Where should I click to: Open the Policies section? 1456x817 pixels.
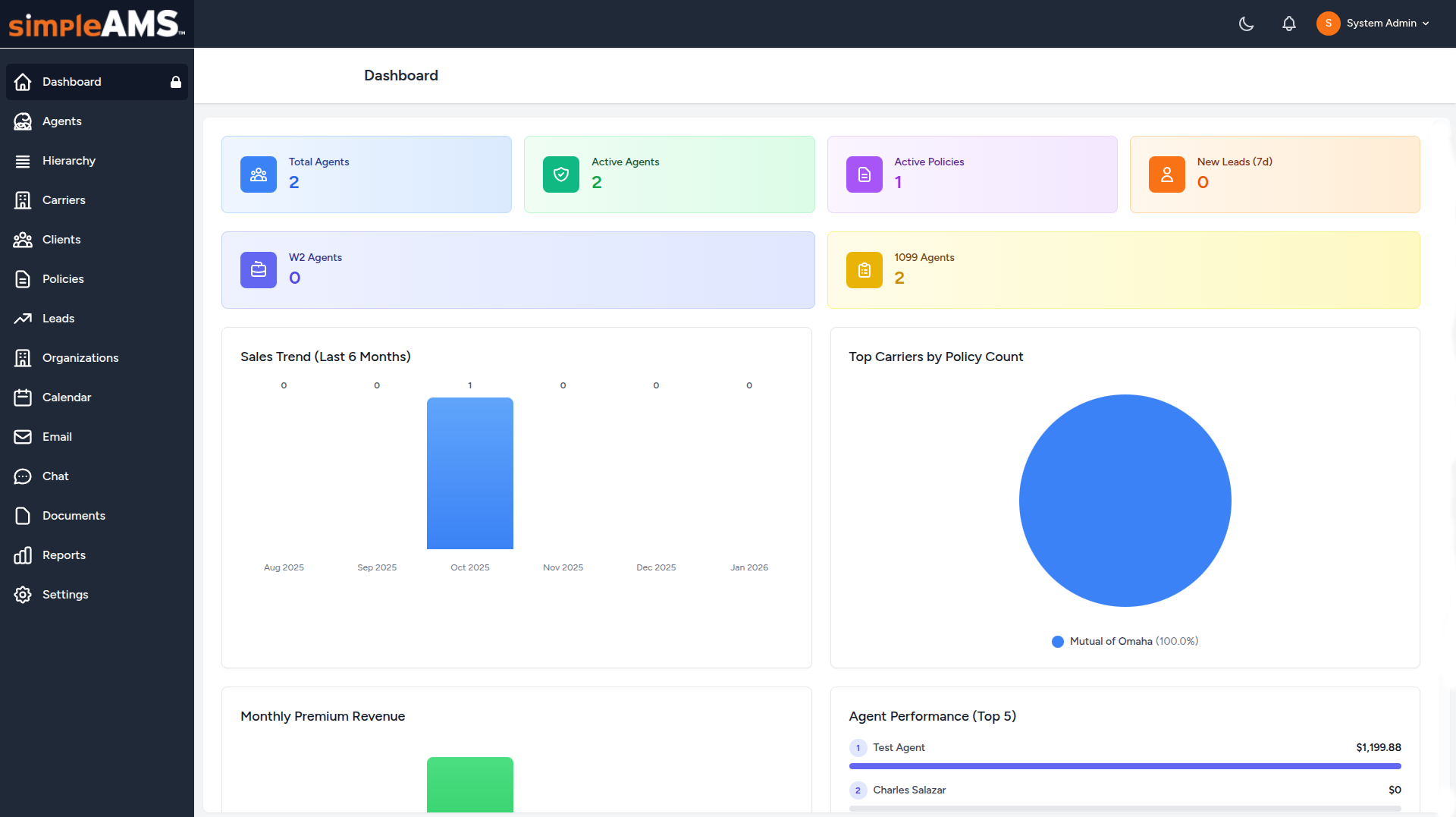(x=62, y=278)
